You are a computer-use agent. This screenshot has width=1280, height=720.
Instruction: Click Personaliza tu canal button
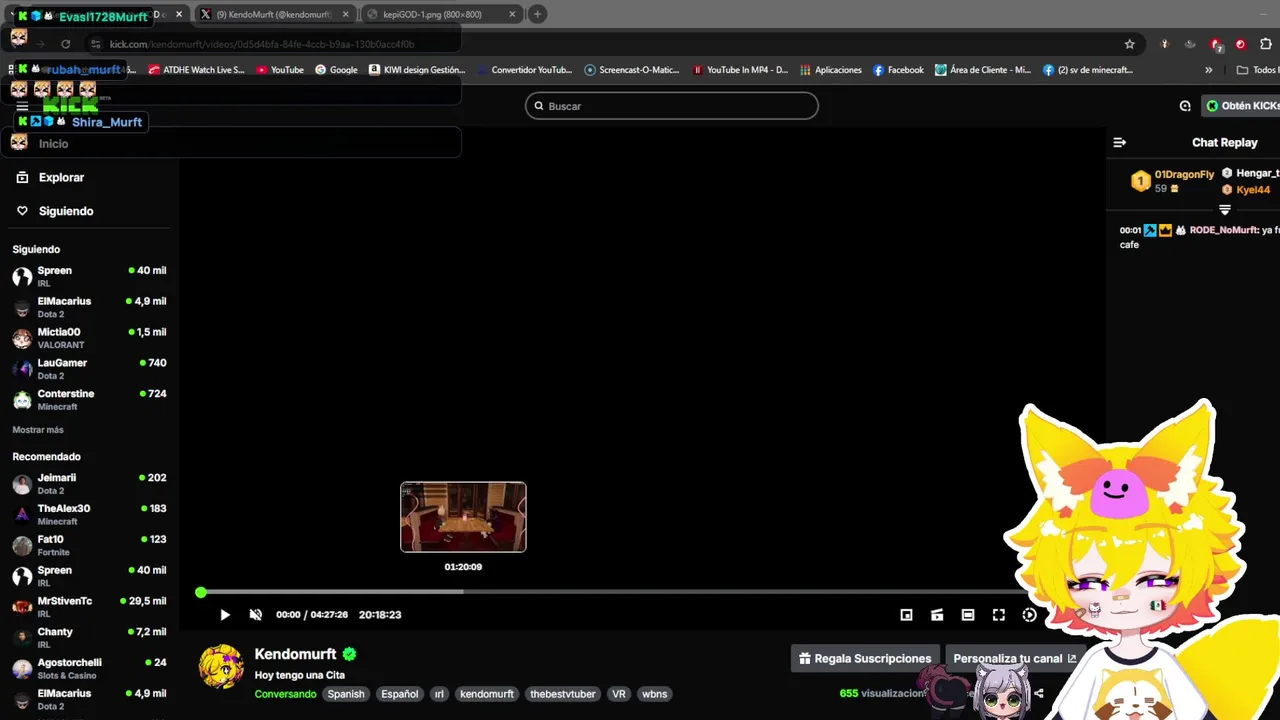(x=1014, y=658)
